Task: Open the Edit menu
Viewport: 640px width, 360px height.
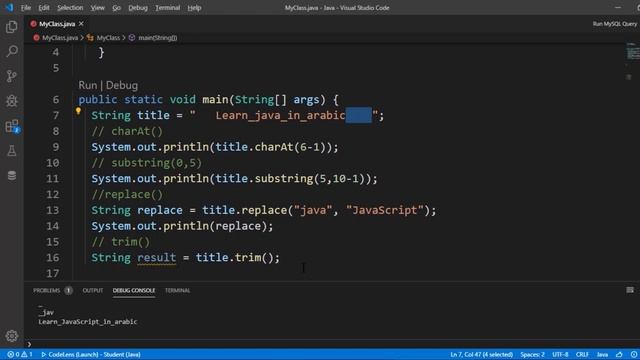Action: click(x=44, y=7)
